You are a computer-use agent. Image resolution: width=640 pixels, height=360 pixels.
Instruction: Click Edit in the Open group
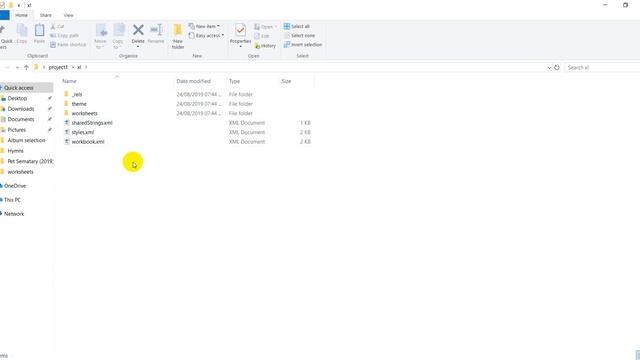point(262,36)
